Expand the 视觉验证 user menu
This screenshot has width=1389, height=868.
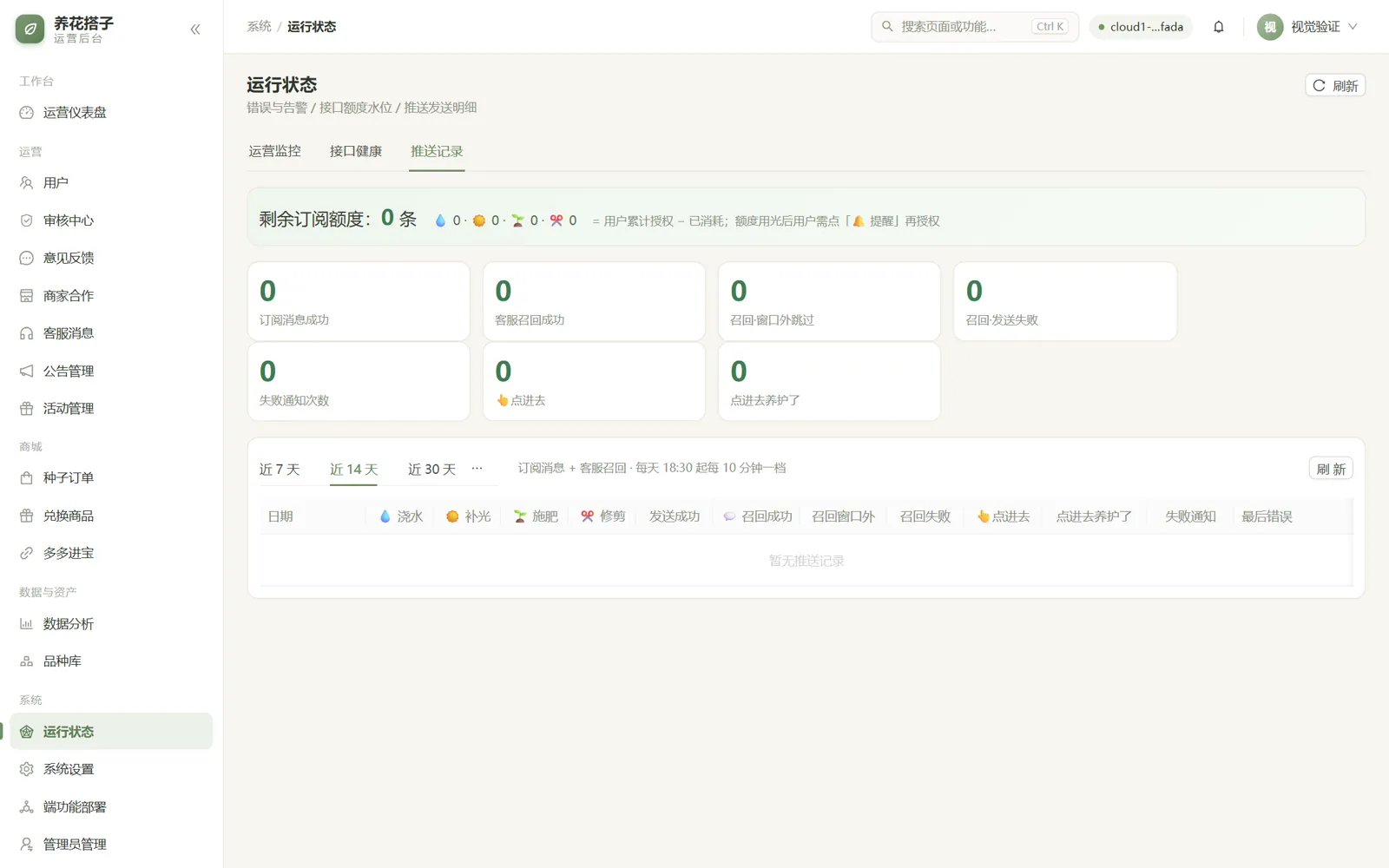point(1308,27)
